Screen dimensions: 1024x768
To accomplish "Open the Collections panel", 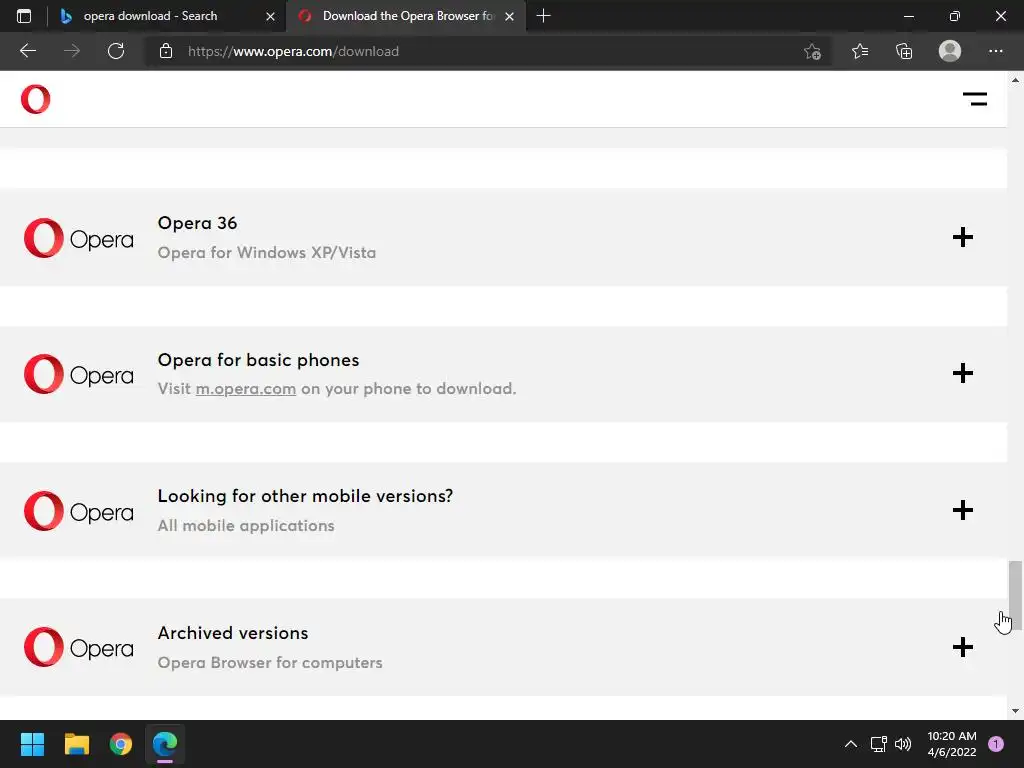I will [x=904, y=51].
